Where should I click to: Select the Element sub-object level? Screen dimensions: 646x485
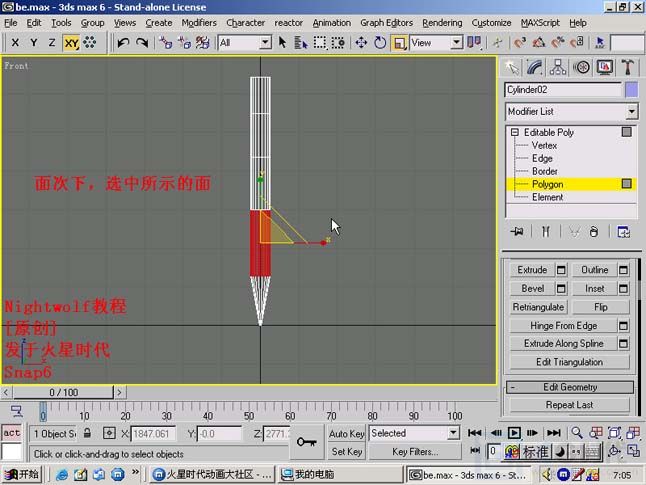point(547,197)
